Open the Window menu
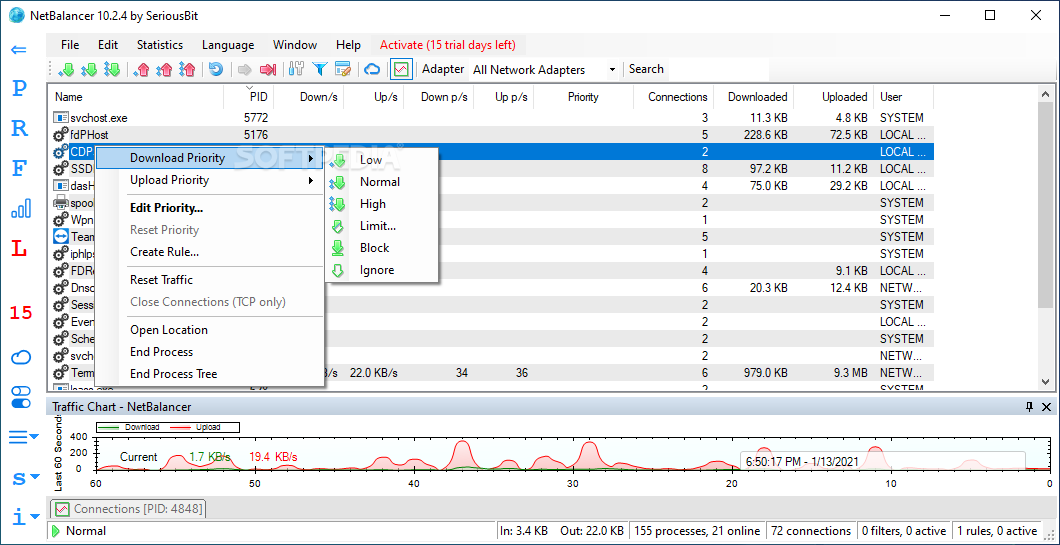The height and width of the screenshot is (545, 1060). (x=295, y=45)
